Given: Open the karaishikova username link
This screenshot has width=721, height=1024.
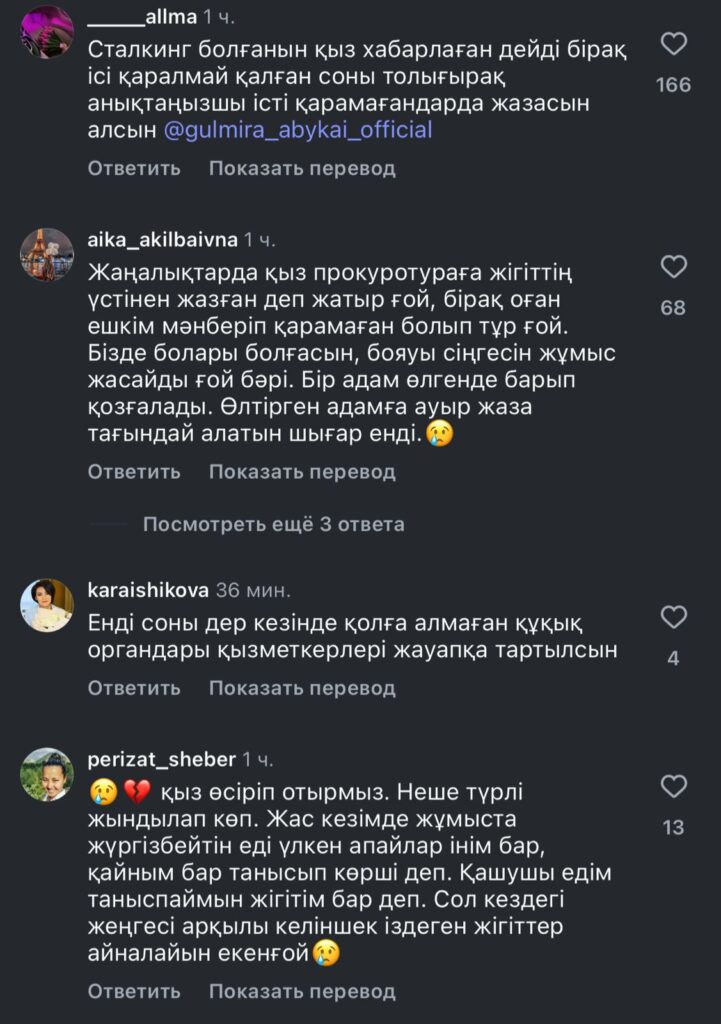Looking at the screenshot, I should click(x=148, y=589).
